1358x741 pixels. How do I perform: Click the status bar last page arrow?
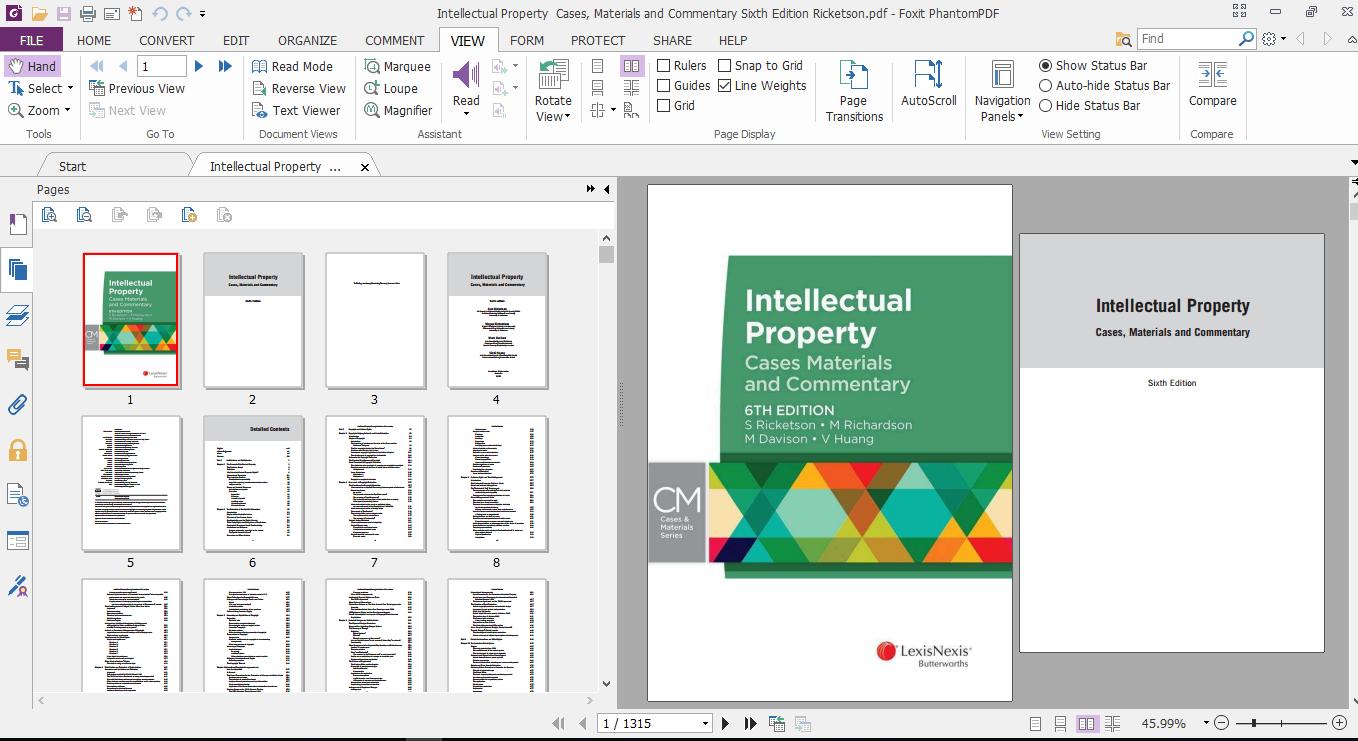pyautogui.click(x=750, y=723)
